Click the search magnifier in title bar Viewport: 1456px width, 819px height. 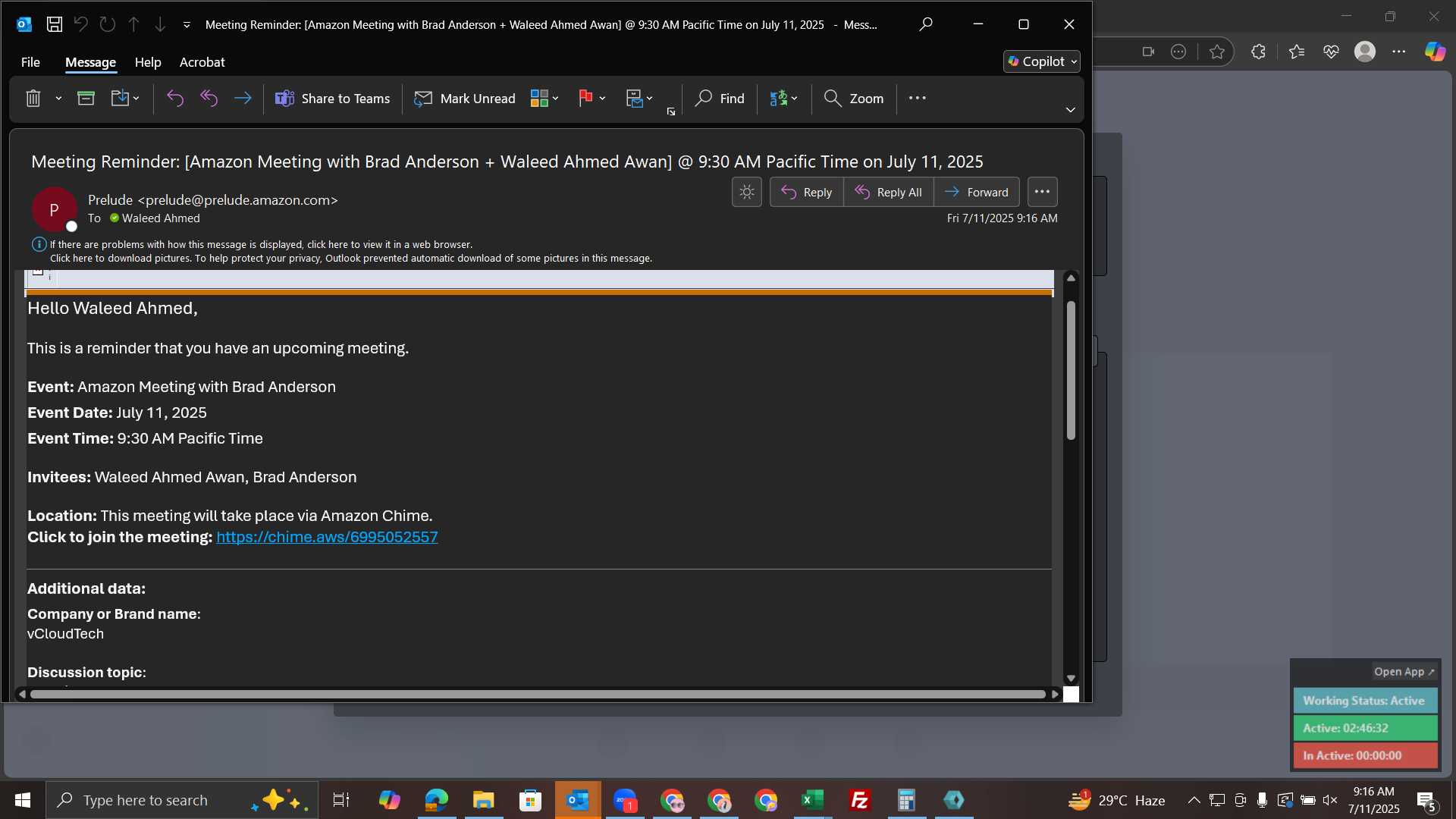tap(926, 24)
